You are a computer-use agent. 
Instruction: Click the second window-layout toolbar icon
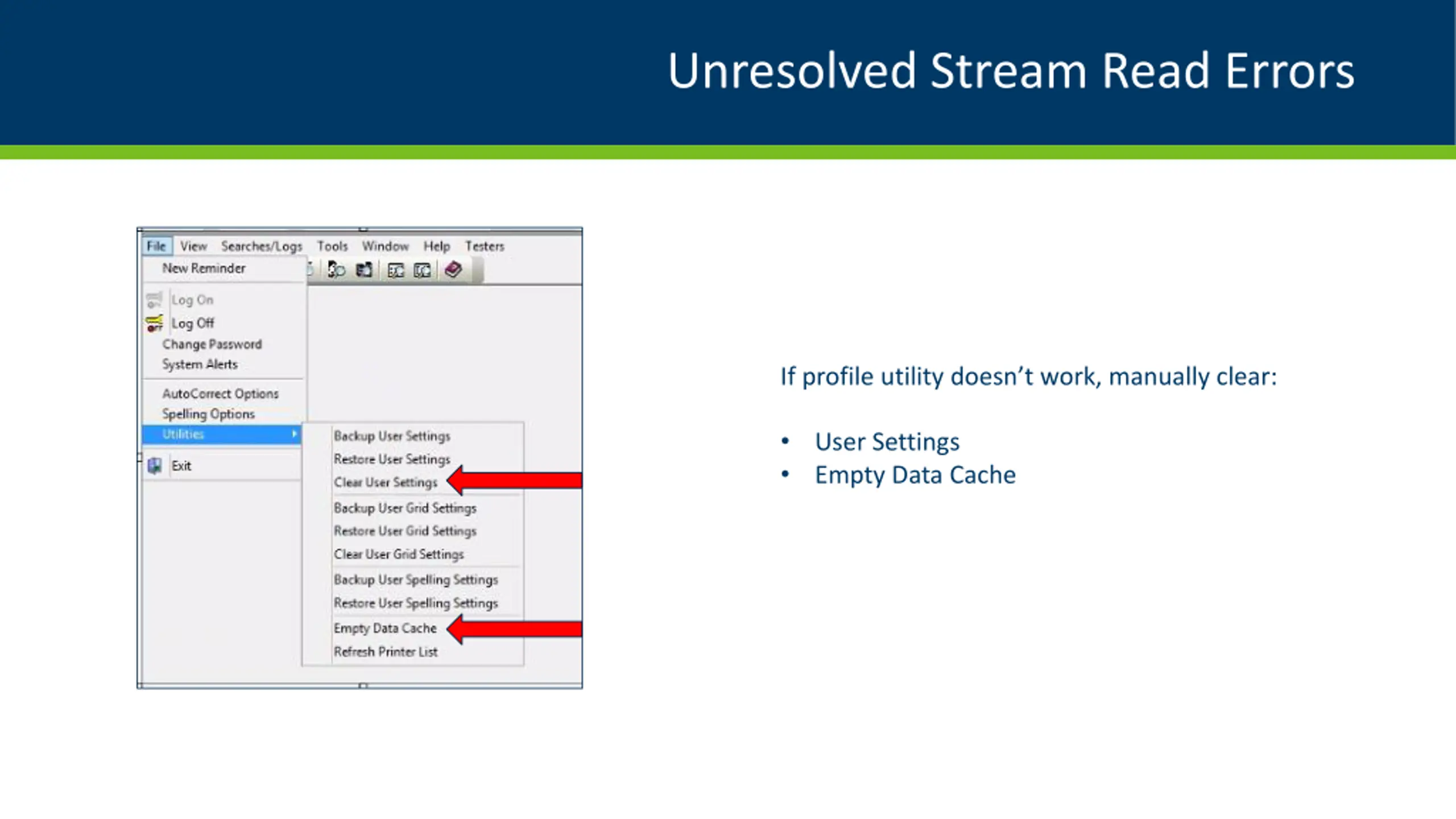point(422,270)
